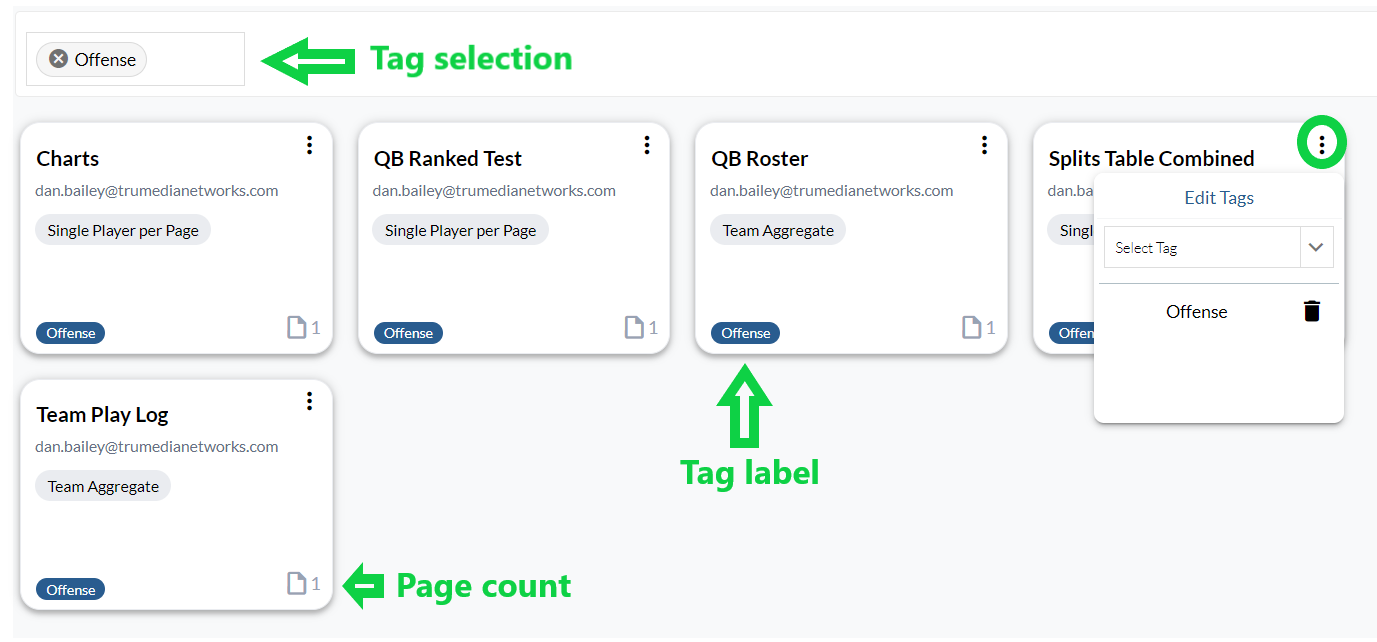Screen dimensions: 1377x642
Task: Click the page icon on QB Roster card
Action: click(972, 327)
